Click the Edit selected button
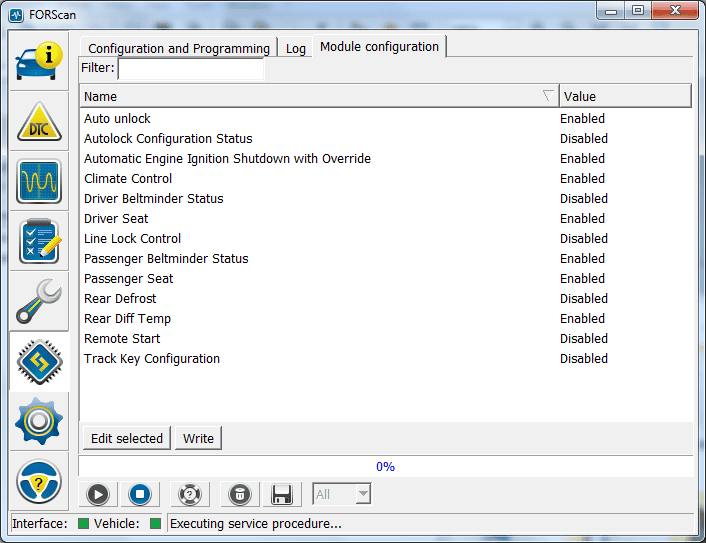The image size is (706, 543). [127, 438]
